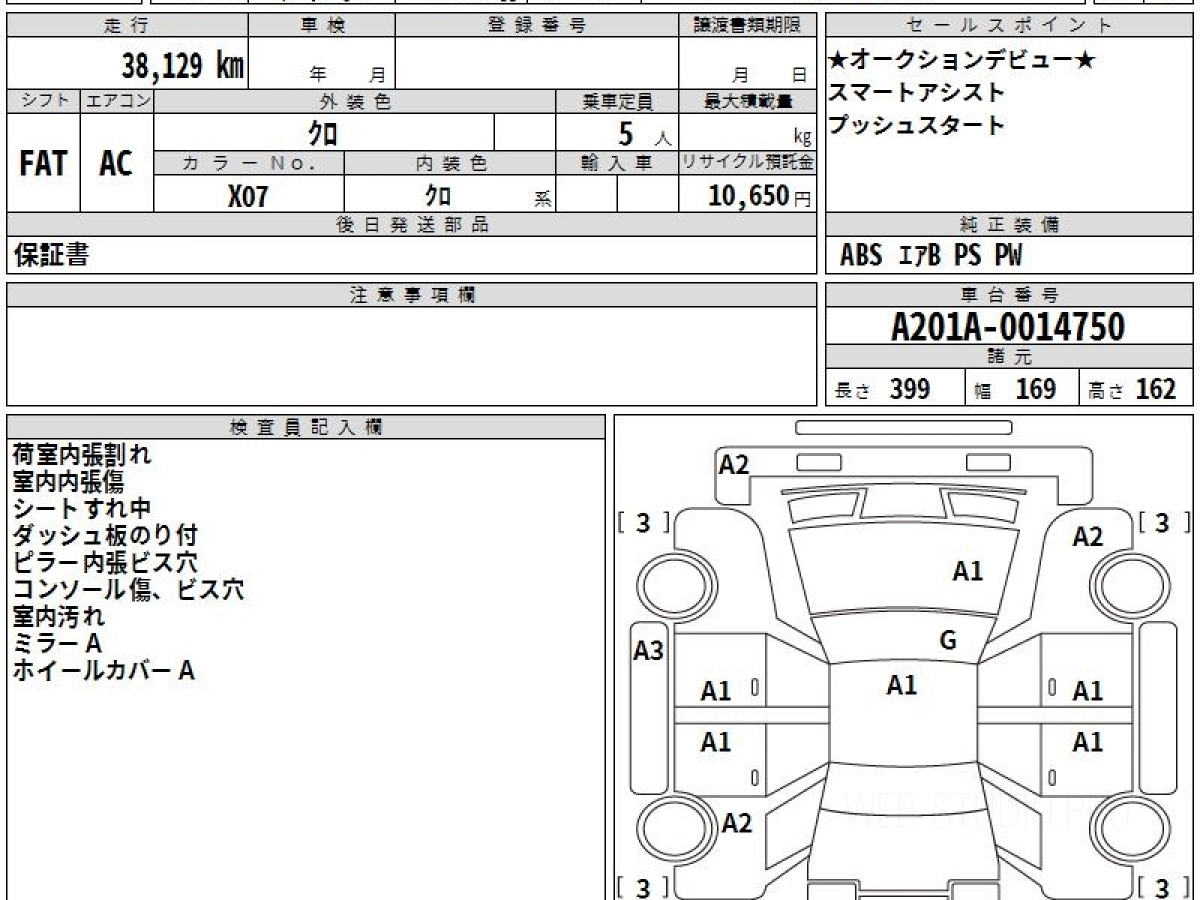Click the 輸入車 label
Viewport: 1200px width, 900px height.
pos(617,164)
